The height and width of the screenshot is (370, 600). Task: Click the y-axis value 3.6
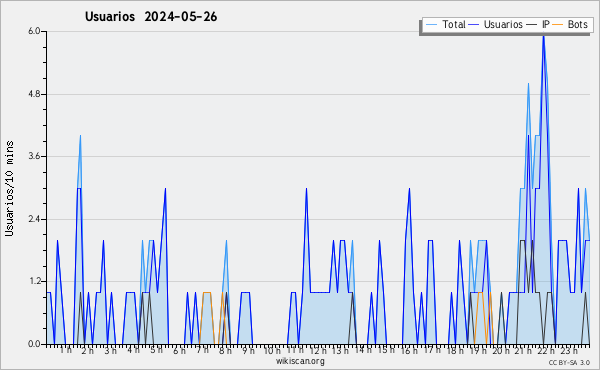(34, 156)
